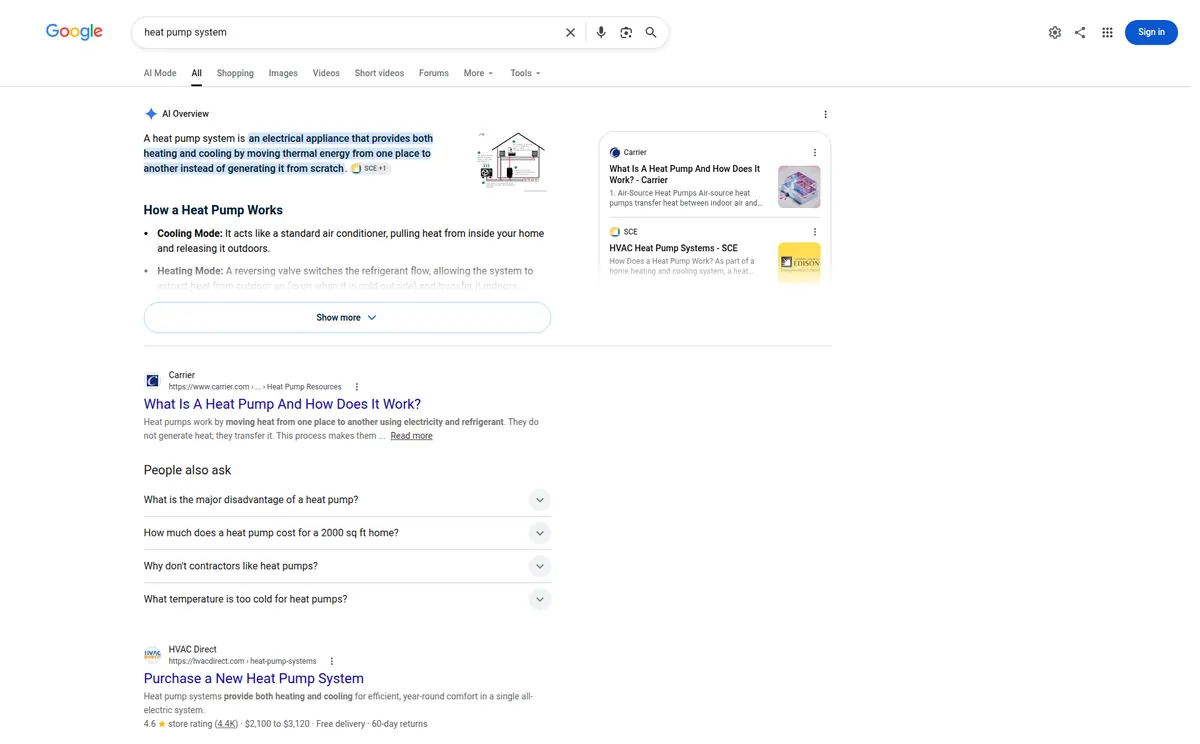This screenshot has width=1200, height=744.
Task: Open the Tools dropdown menu
Action: click(x=525, y=73)
